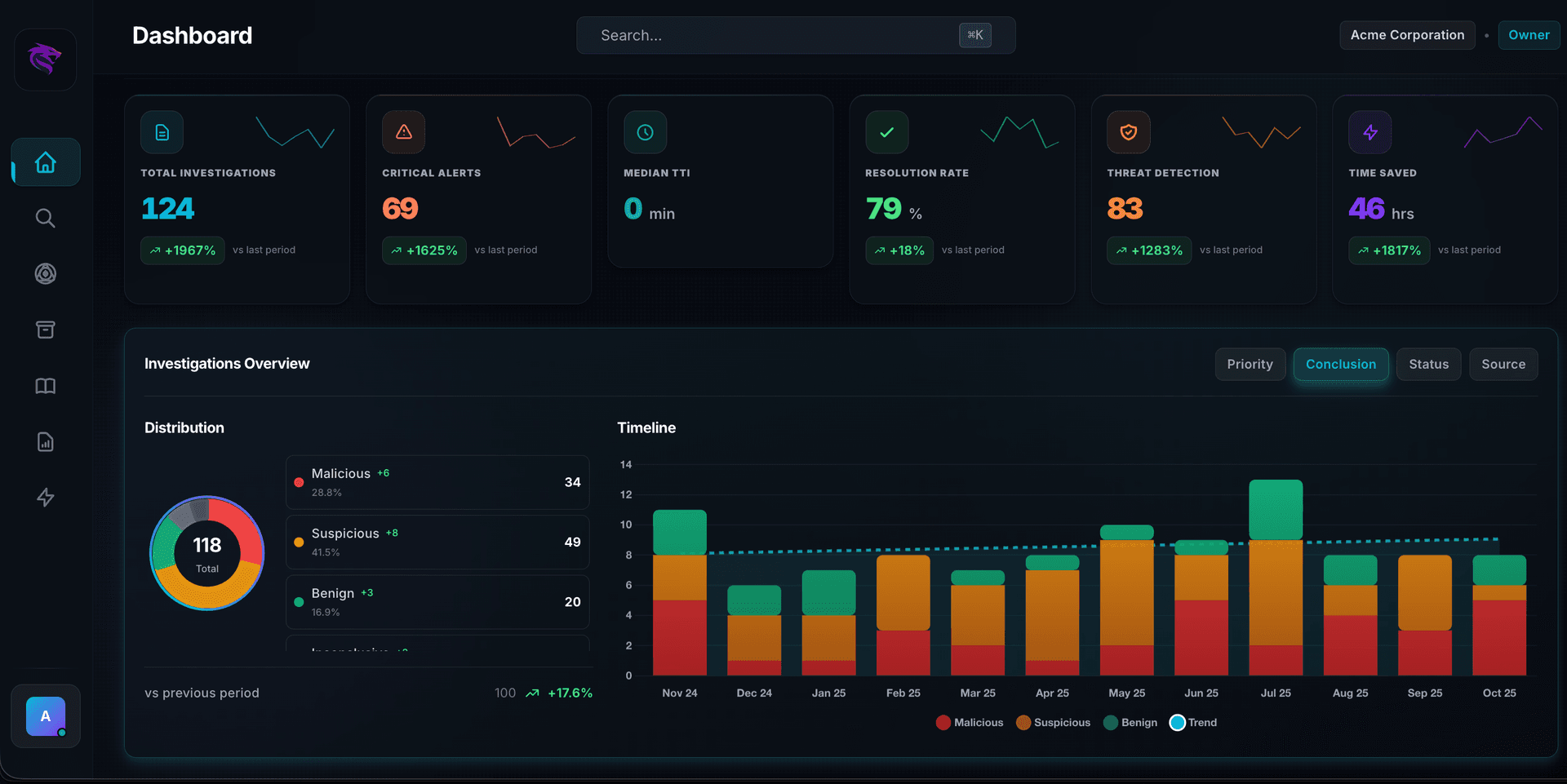Click the Threat Detection shield icon
This screenshot has width=1567, height=784.
point(1128,131)
